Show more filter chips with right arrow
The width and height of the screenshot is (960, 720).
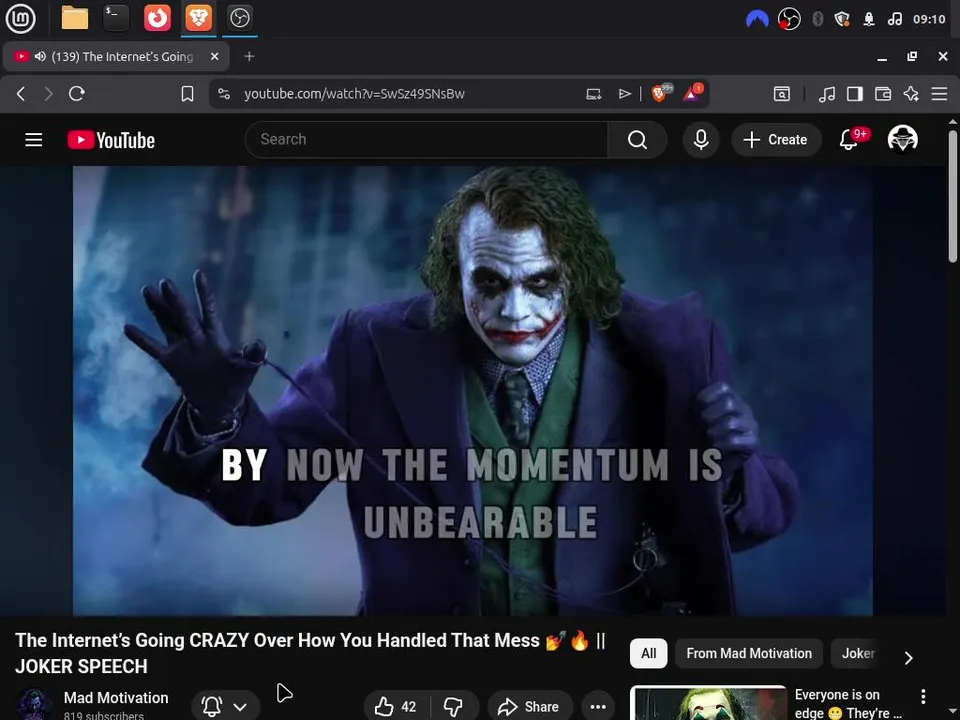(909, 658)
